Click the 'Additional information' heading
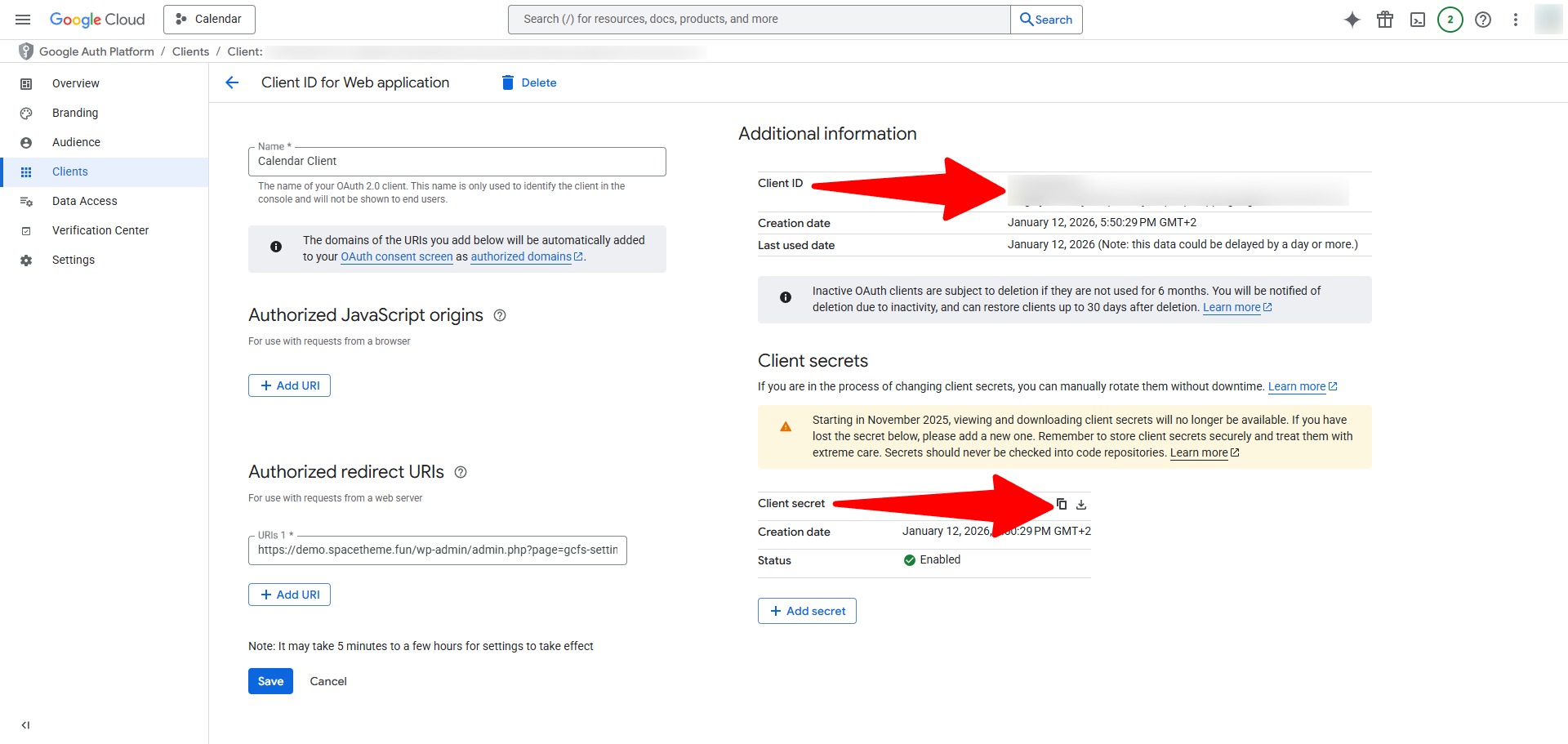This screenshot has width=1568, height=744. coord(827,134)
